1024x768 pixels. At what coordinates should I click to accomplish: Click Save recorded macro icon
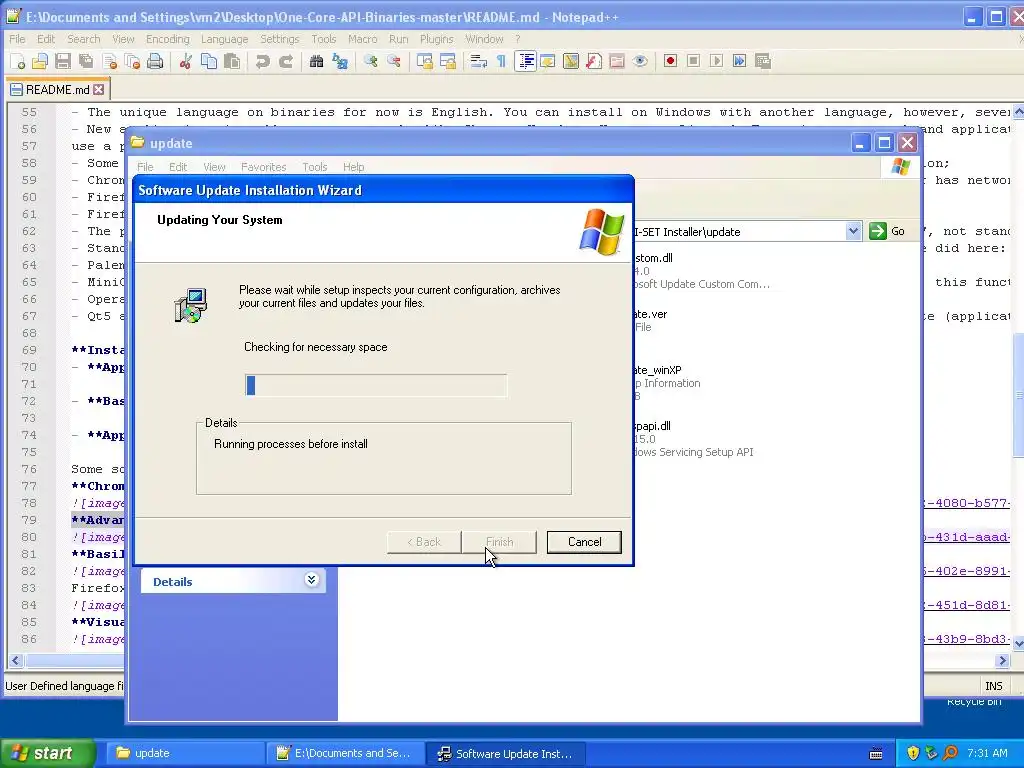click(762, 61)
